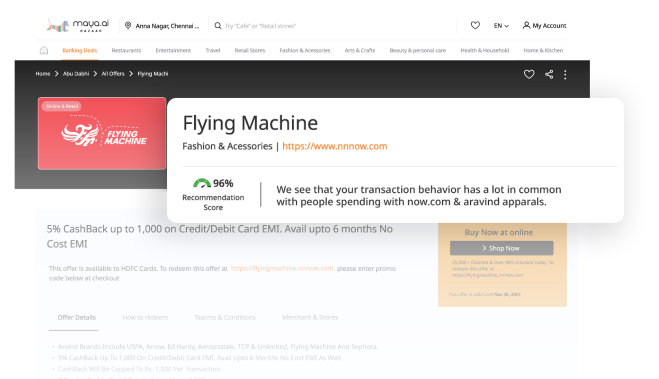659x379 pixels.
Task: Share this offer via the share icon
Action: pyautogui.click(x=549, y=74)
